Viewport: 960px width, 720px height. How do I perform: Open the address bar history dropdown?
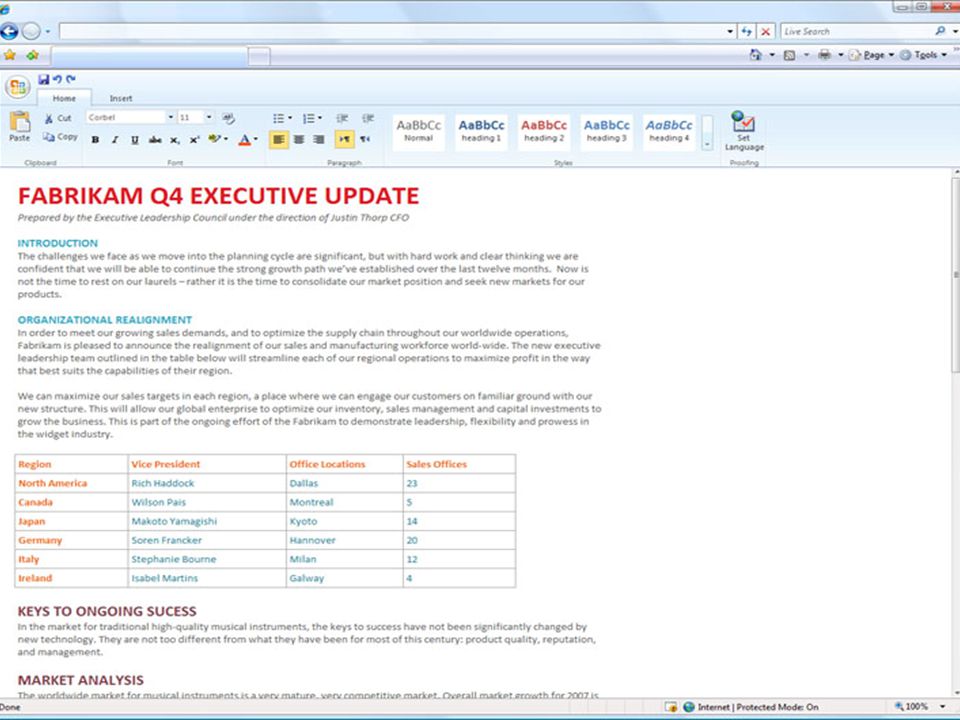pyautogui.click(x=730, y=31)
